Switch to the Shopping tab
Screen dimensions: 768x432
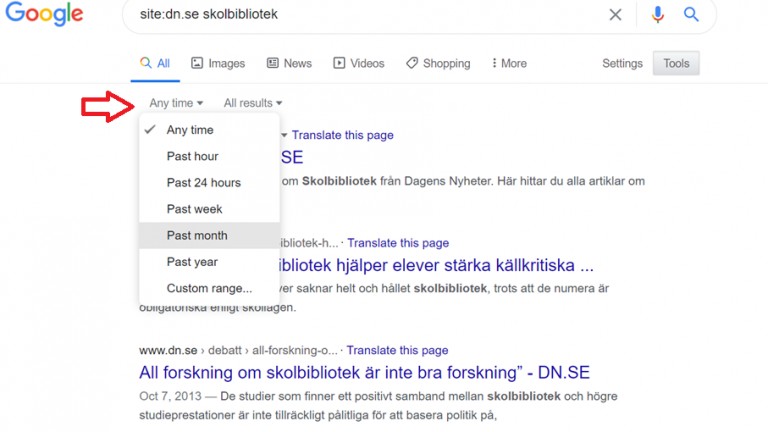438,64
